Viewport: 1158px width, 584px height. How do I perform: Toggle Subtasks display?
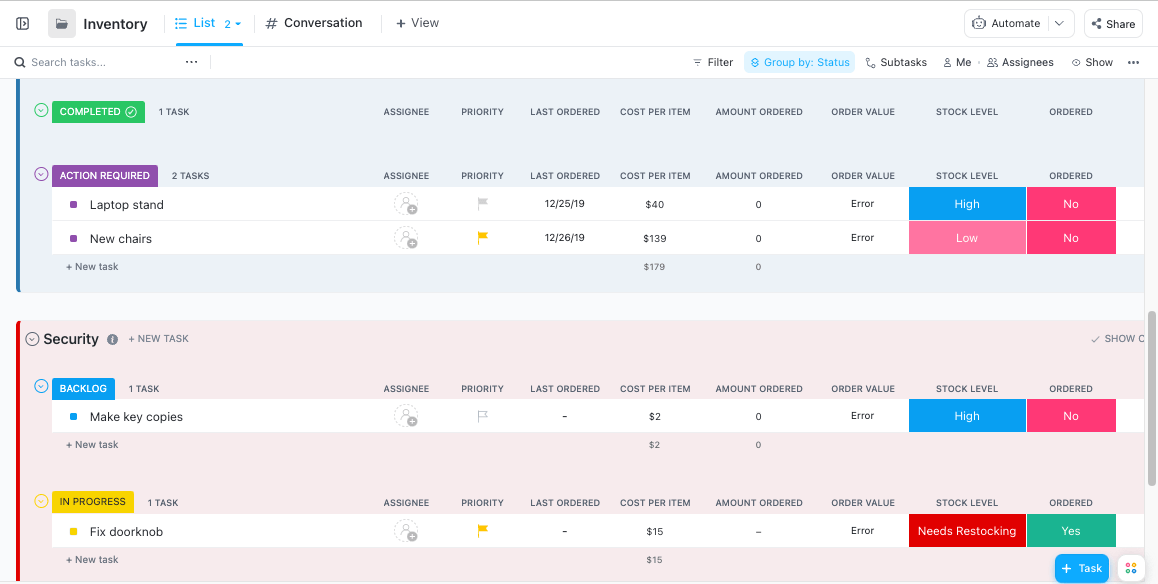(896, 62)
